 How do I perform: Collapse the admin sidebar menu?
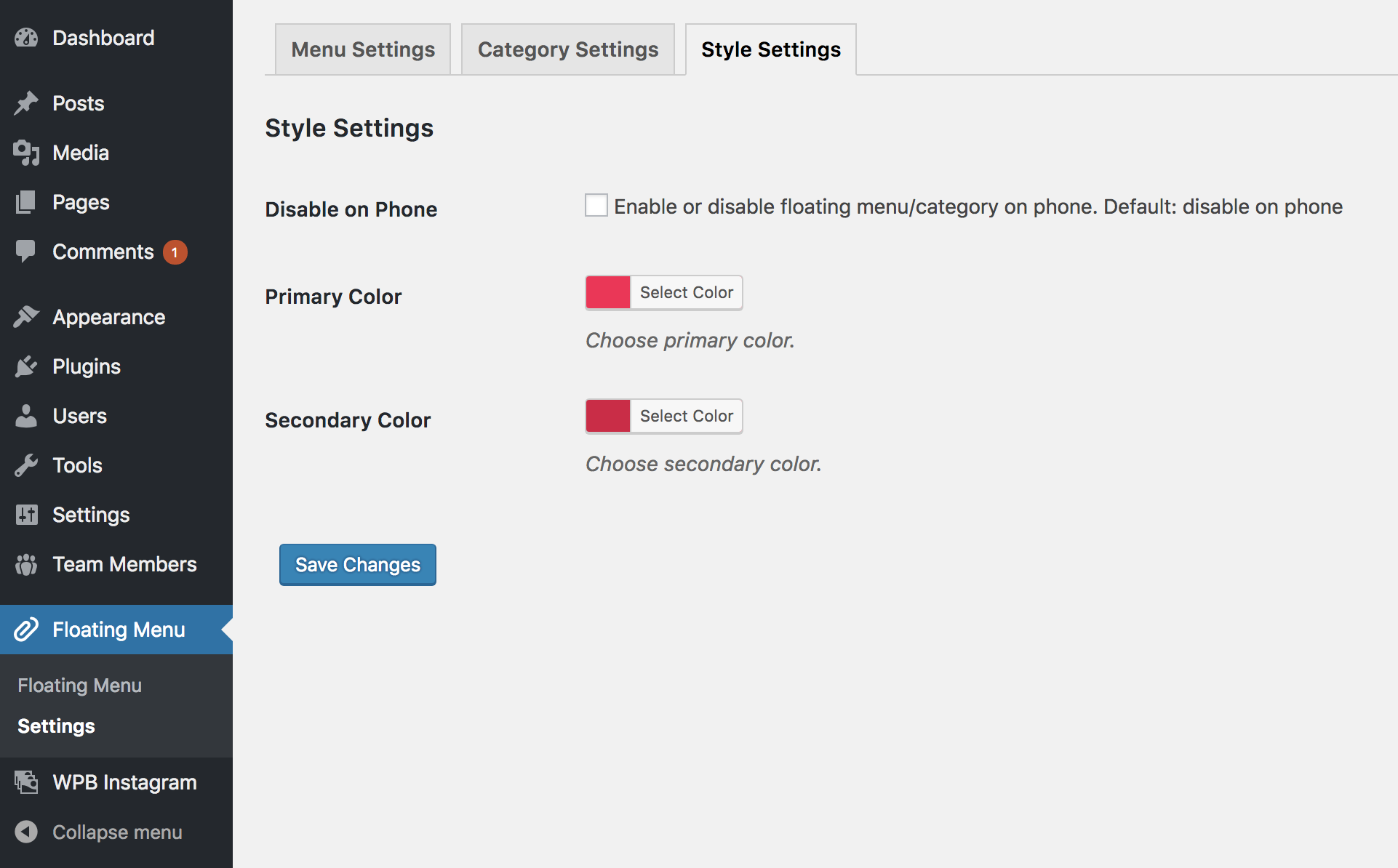[99, 832]
